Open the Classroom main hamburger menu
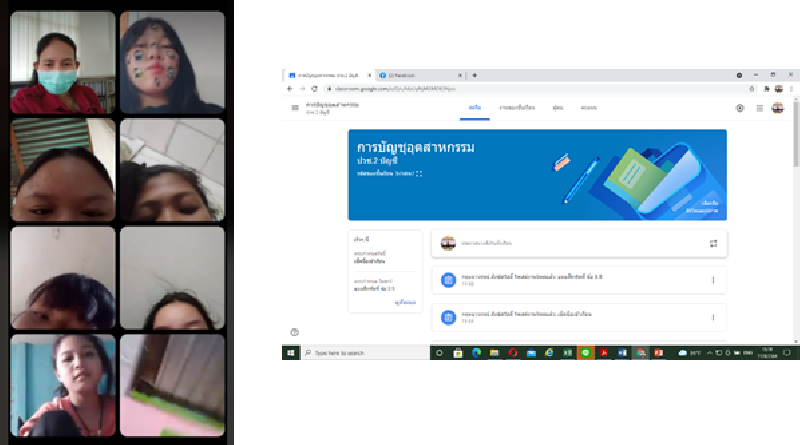The height and width of the screenshot is (445, 800). 295,108
